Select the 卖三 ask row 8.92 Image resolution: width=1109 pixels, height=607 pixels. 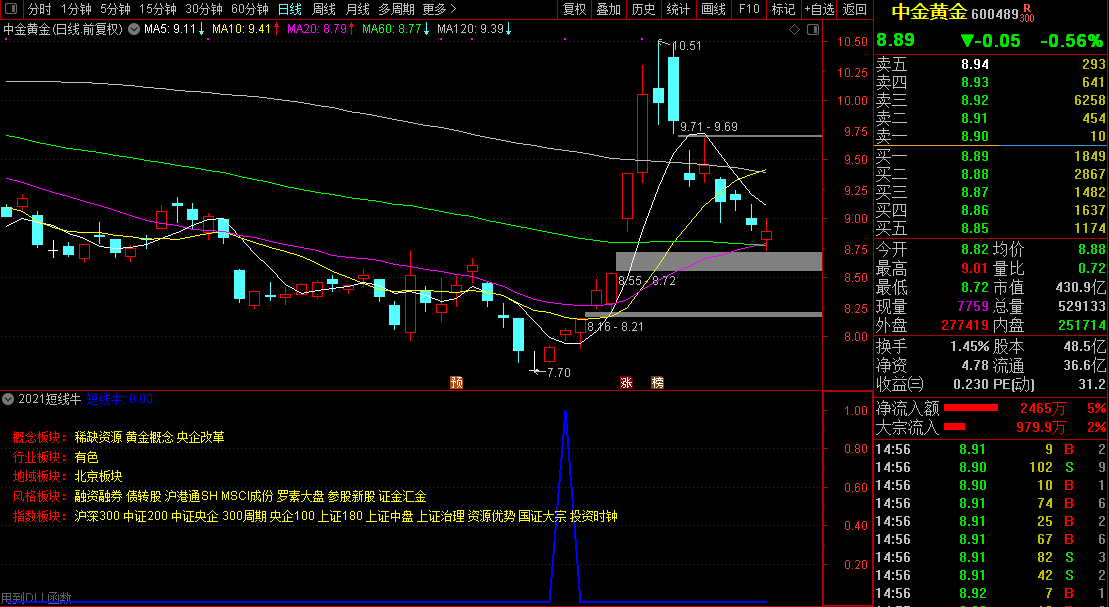tap(990, 100)
